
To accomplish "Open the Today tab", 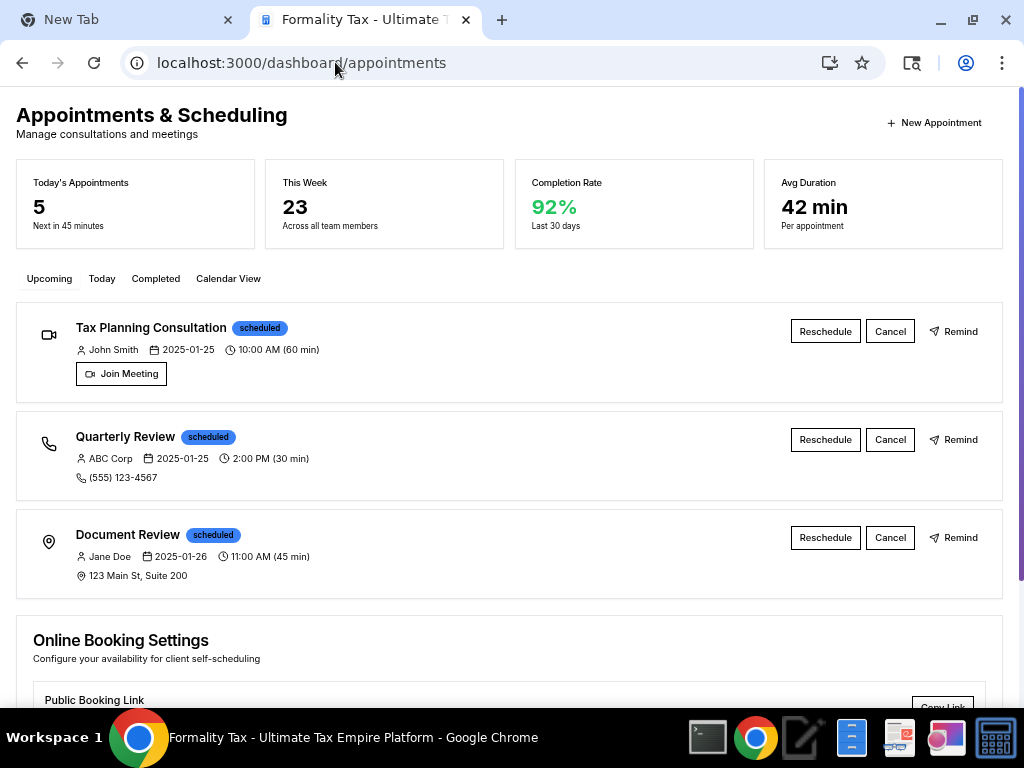I will (102, 279).
